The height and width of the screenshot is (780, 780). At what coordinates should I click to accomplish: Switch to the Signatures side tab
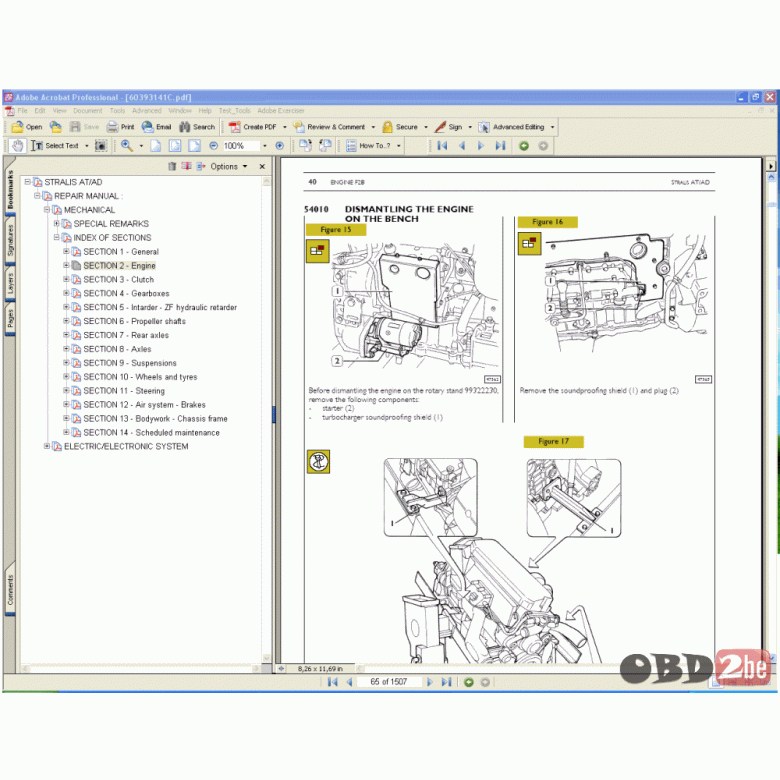[x=10, y=240]
